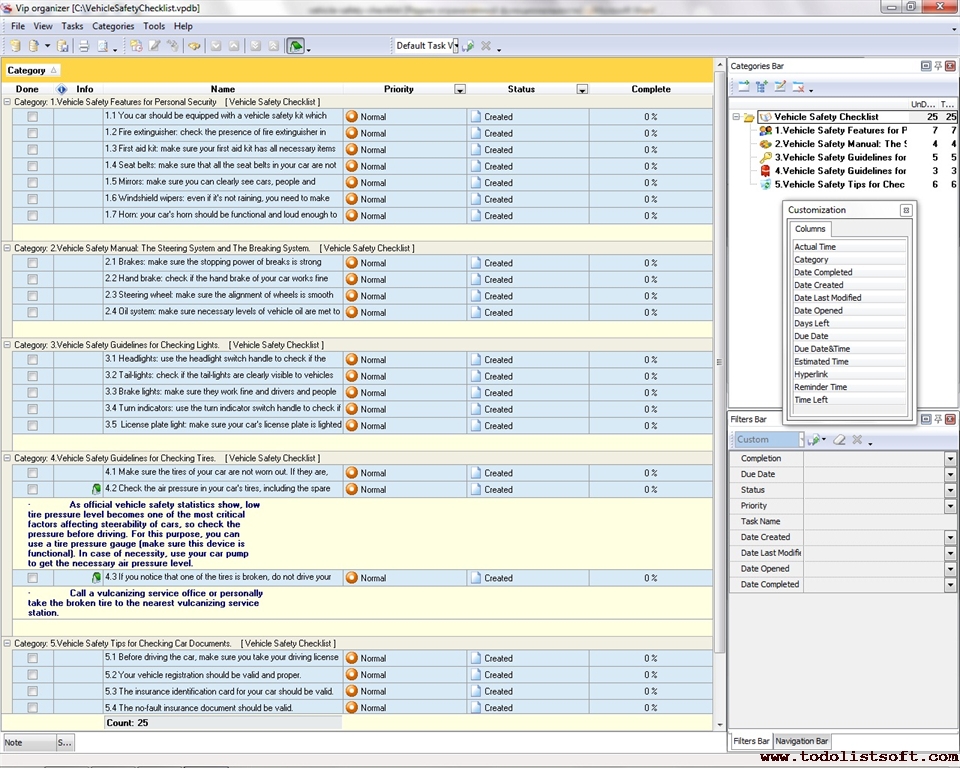Click the first icon in Categories Bar toolbar
The height and width of the screenshot is (768, 960).
click(743, 87)
